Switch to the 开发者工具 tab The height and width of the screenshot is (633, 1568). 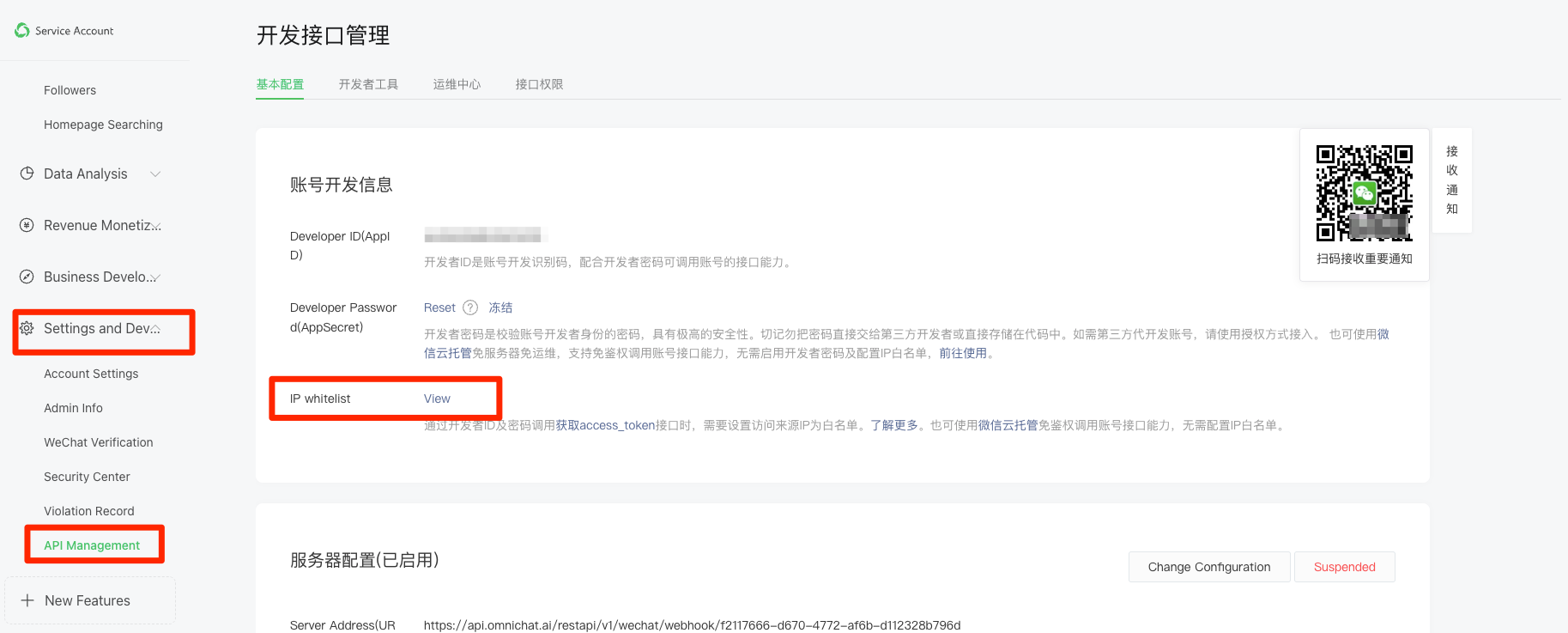coord(368,84)
